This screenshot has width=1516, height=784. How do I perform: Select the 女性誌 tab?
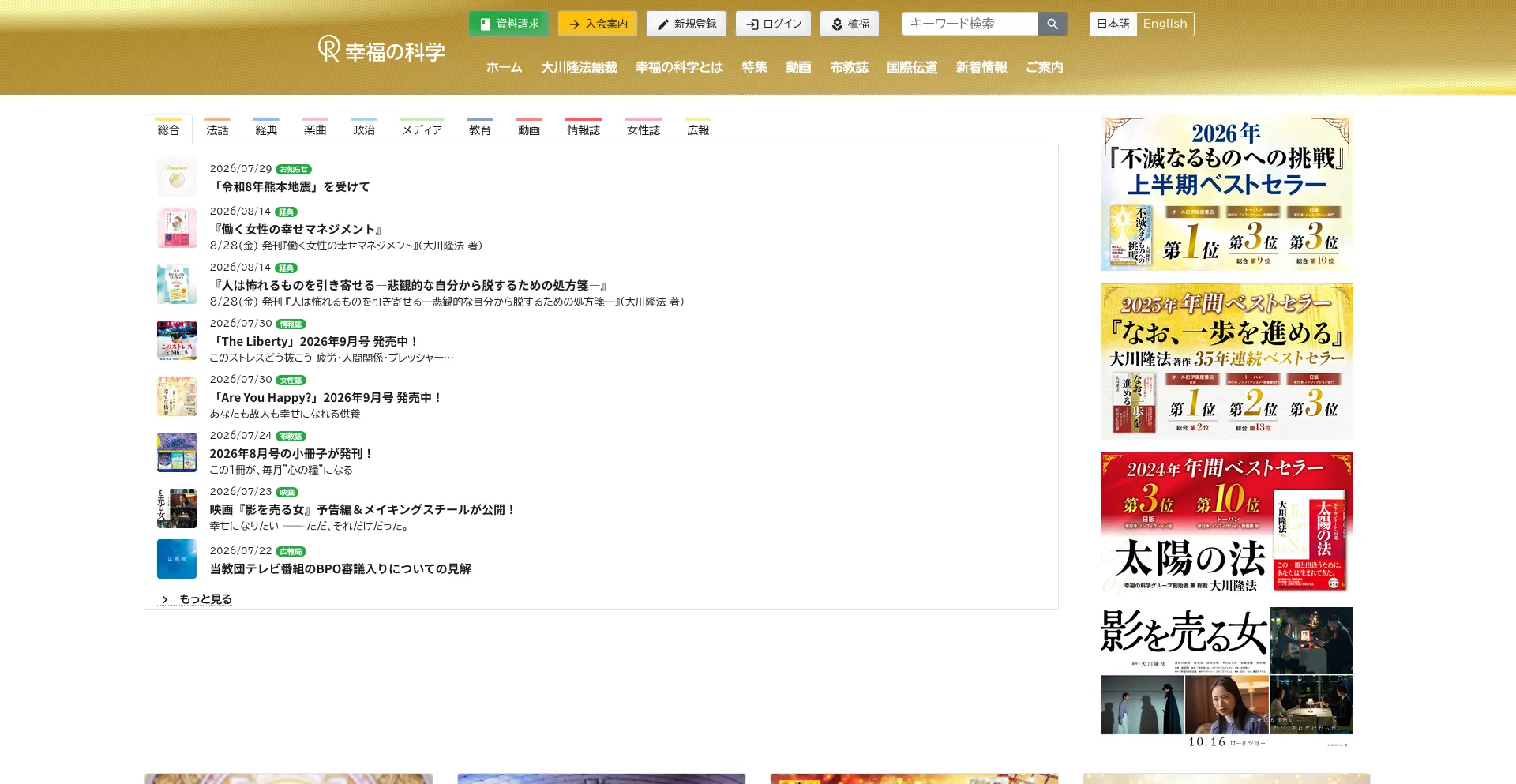click(x=644, y=129)
